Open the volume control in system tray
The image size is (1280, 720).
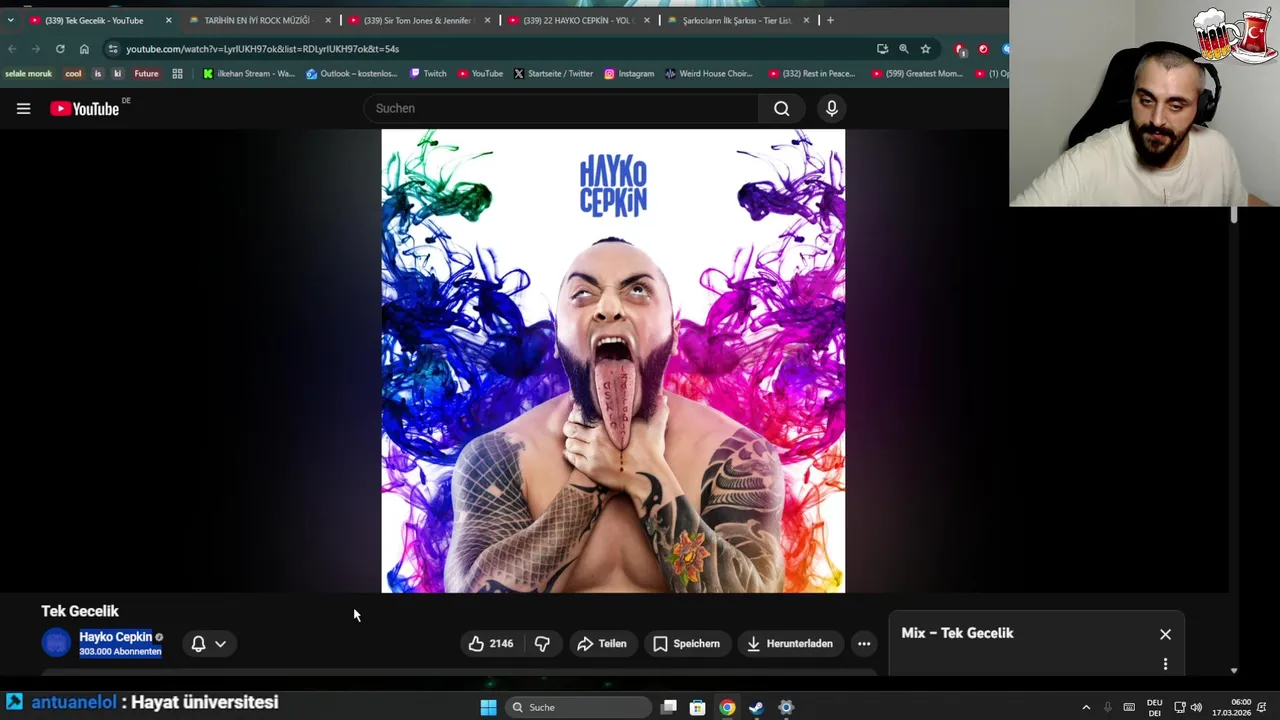tap(1196, 708)
